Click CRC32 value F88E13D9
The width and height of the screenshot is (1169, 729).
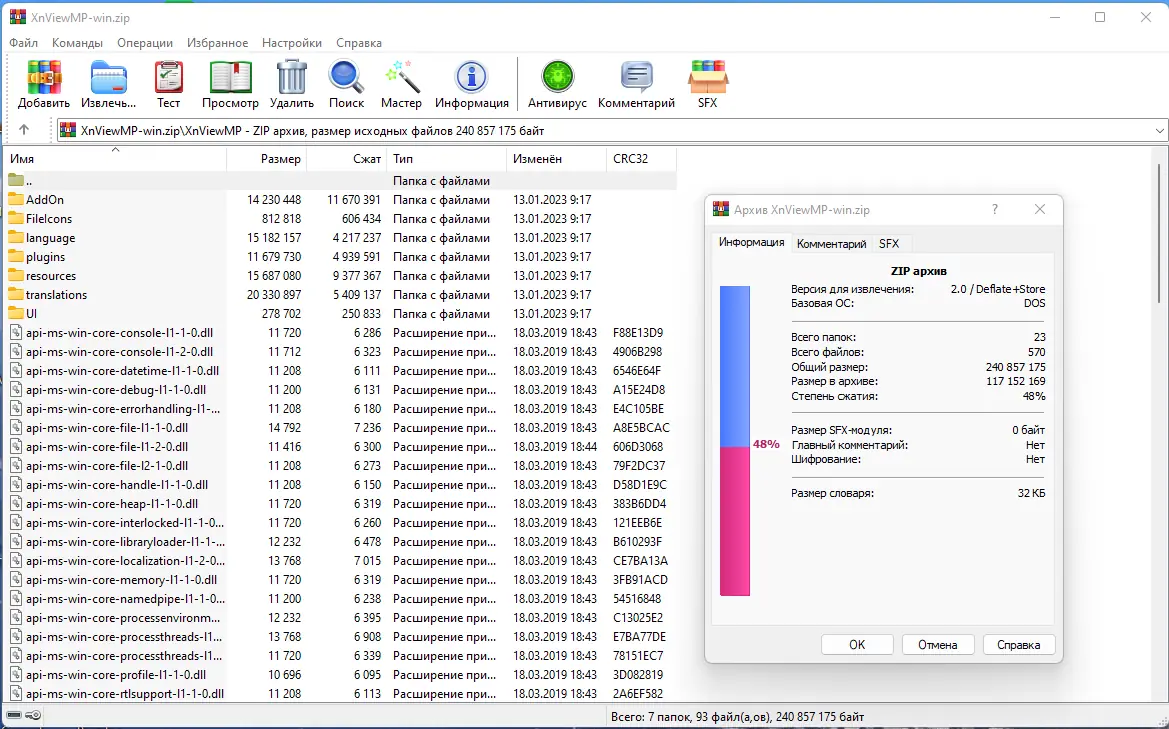[x=637, y=332]
